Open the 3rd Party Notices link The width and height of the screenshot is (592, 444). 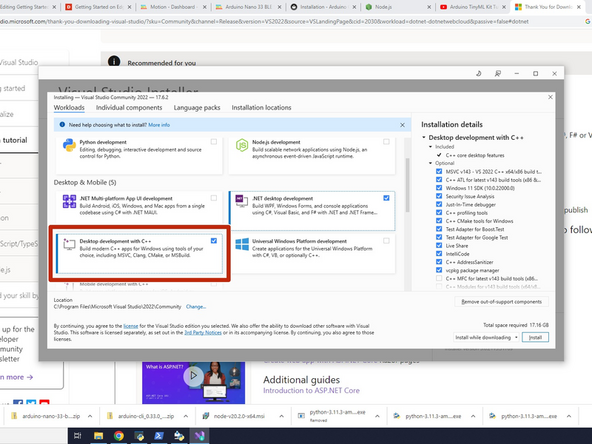pos(203,333)
